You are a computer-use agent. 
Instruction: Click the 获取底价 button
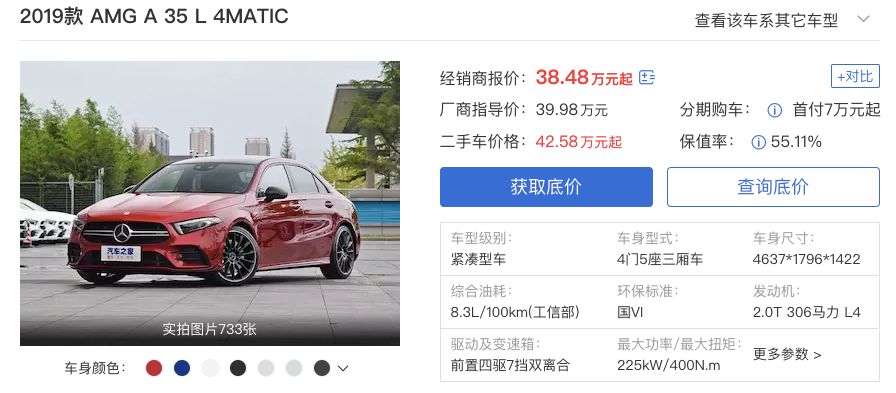click(x=546, y=187)
